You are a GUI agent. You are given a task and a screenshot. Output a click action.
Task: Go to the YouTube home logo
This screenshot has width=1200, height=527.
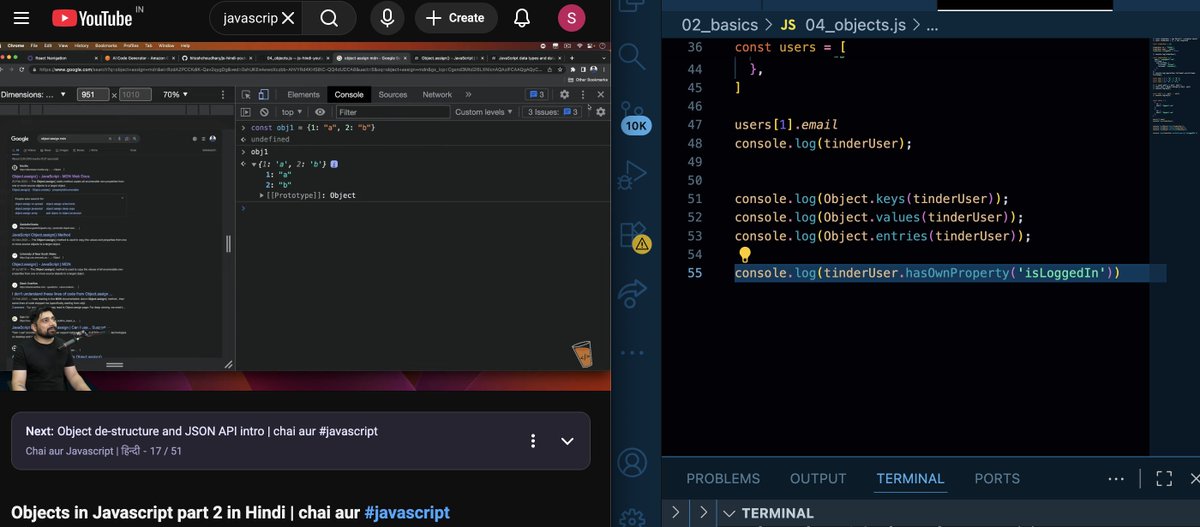tap(91, 18)
